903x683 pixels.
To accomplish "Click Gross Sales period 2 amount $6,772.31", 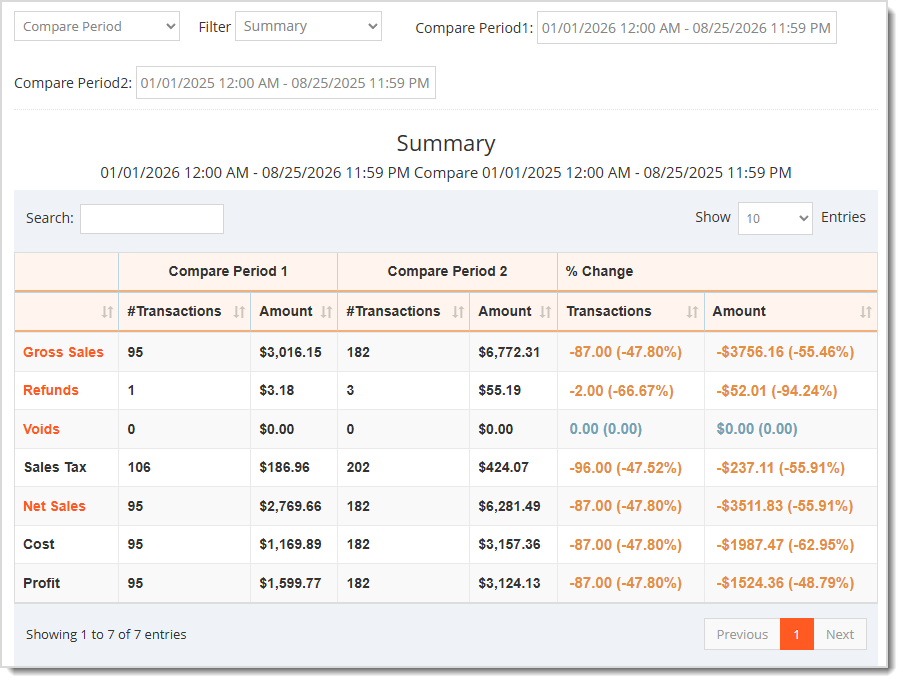I will click(509, 352).
